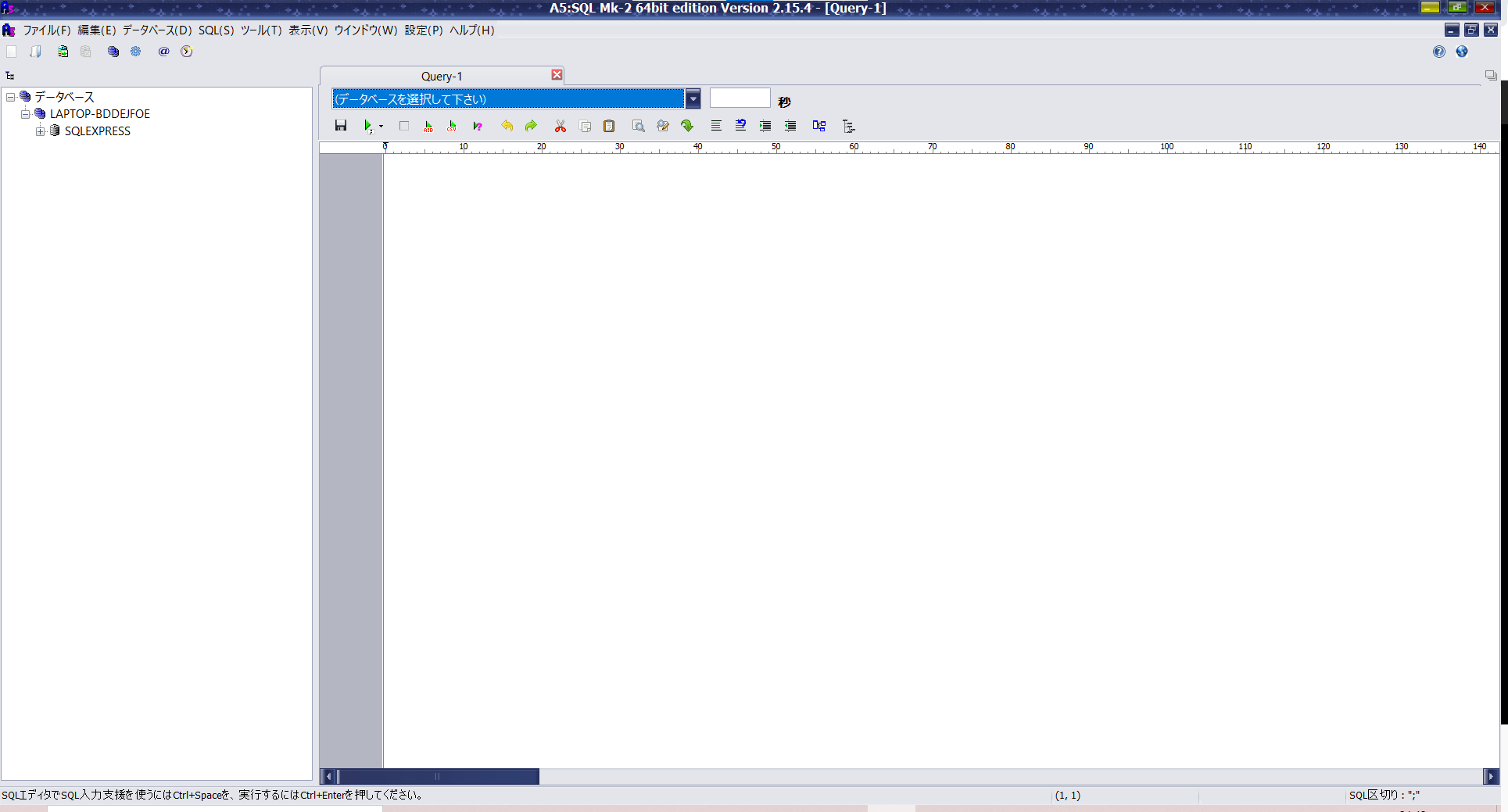The height and width of the screenshot is (812, 1508).
Task: Click the horizontal scrollbar thumb in editor
Action: tap(438, 776)
